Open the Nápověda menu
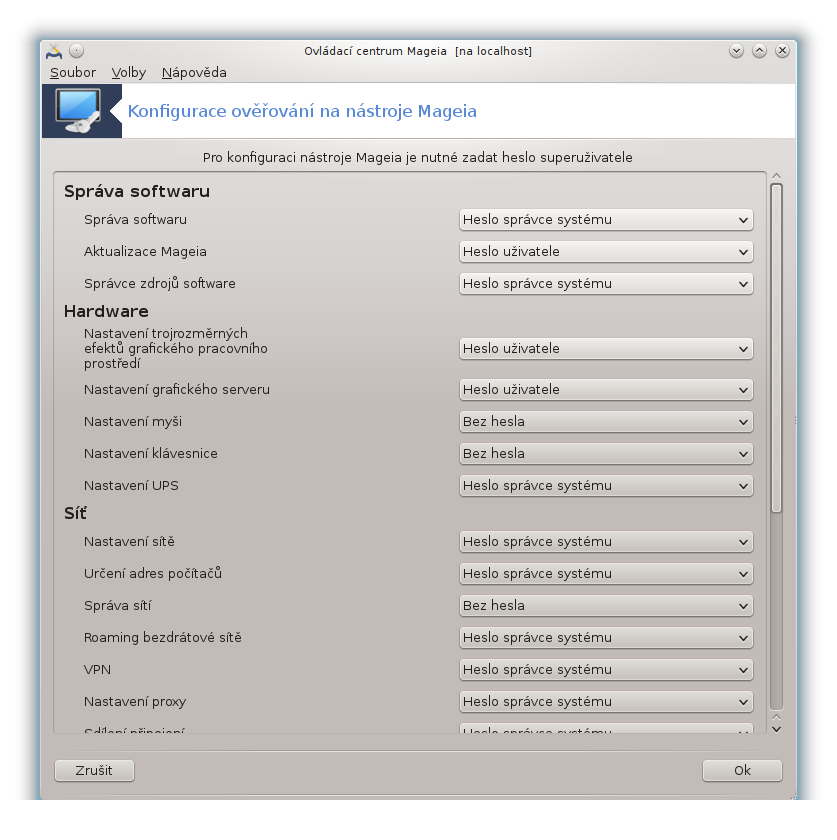The image size is (837, 840). tap(194, 72)
